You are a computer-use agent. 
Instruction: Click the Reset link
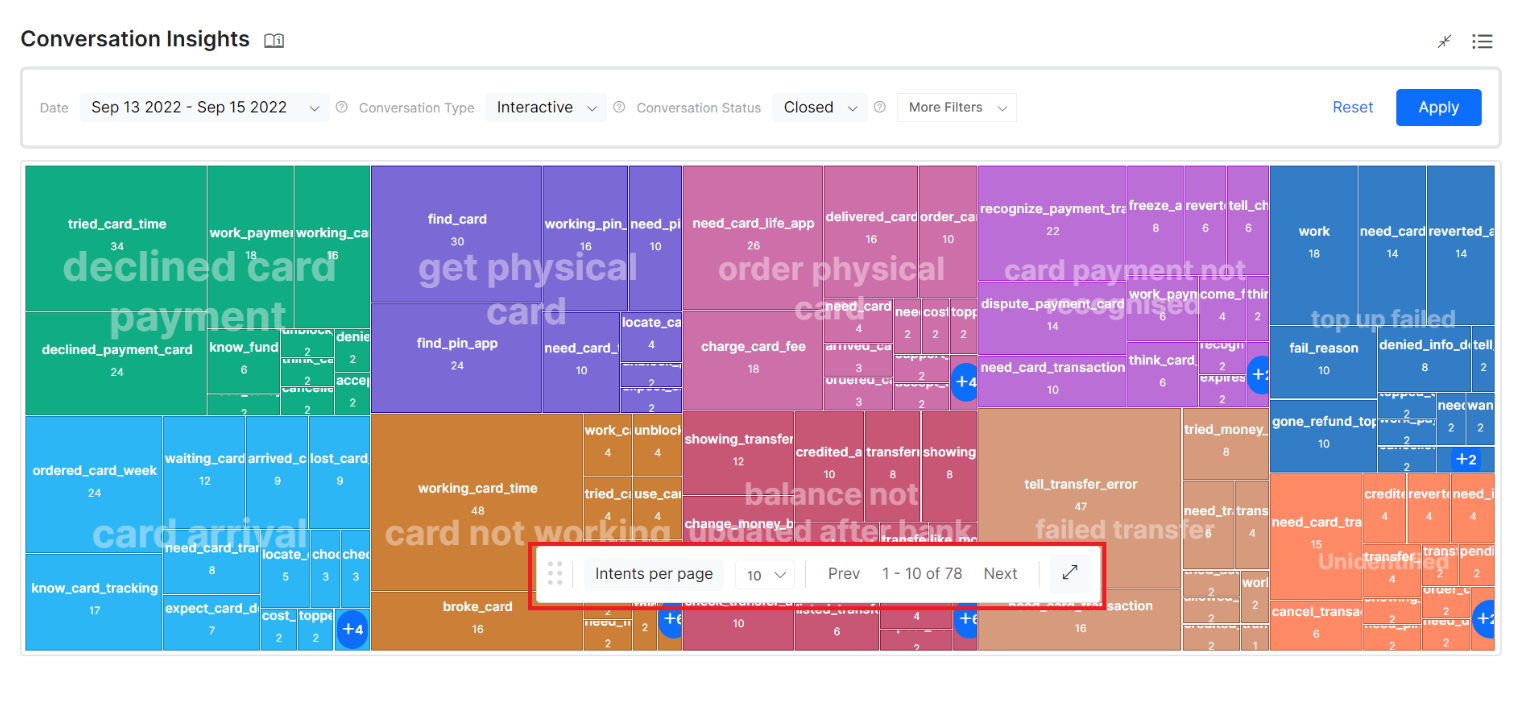(1352, 107)
